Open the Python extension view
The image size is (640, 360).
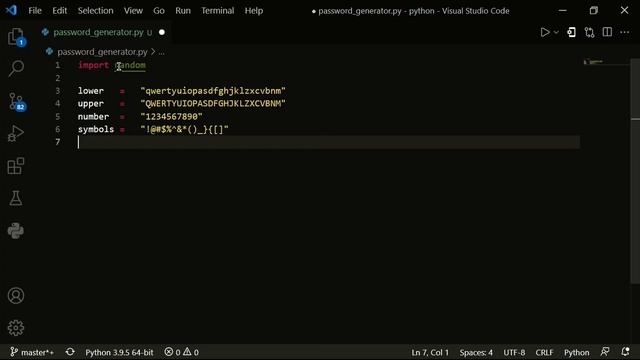pyautogui.click(x=16, y=231)
